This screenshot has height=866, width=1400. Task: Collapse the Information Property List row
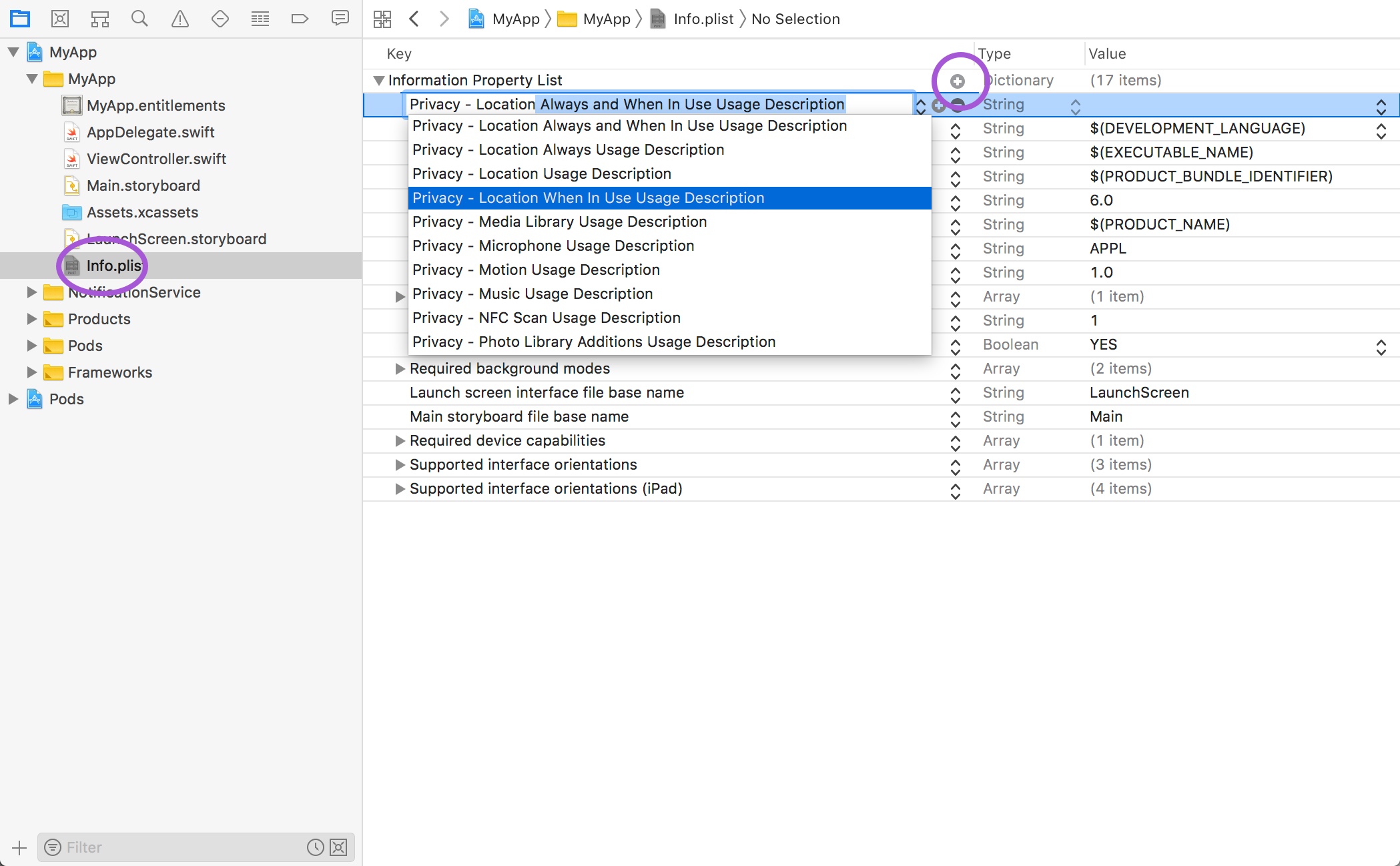378,81
